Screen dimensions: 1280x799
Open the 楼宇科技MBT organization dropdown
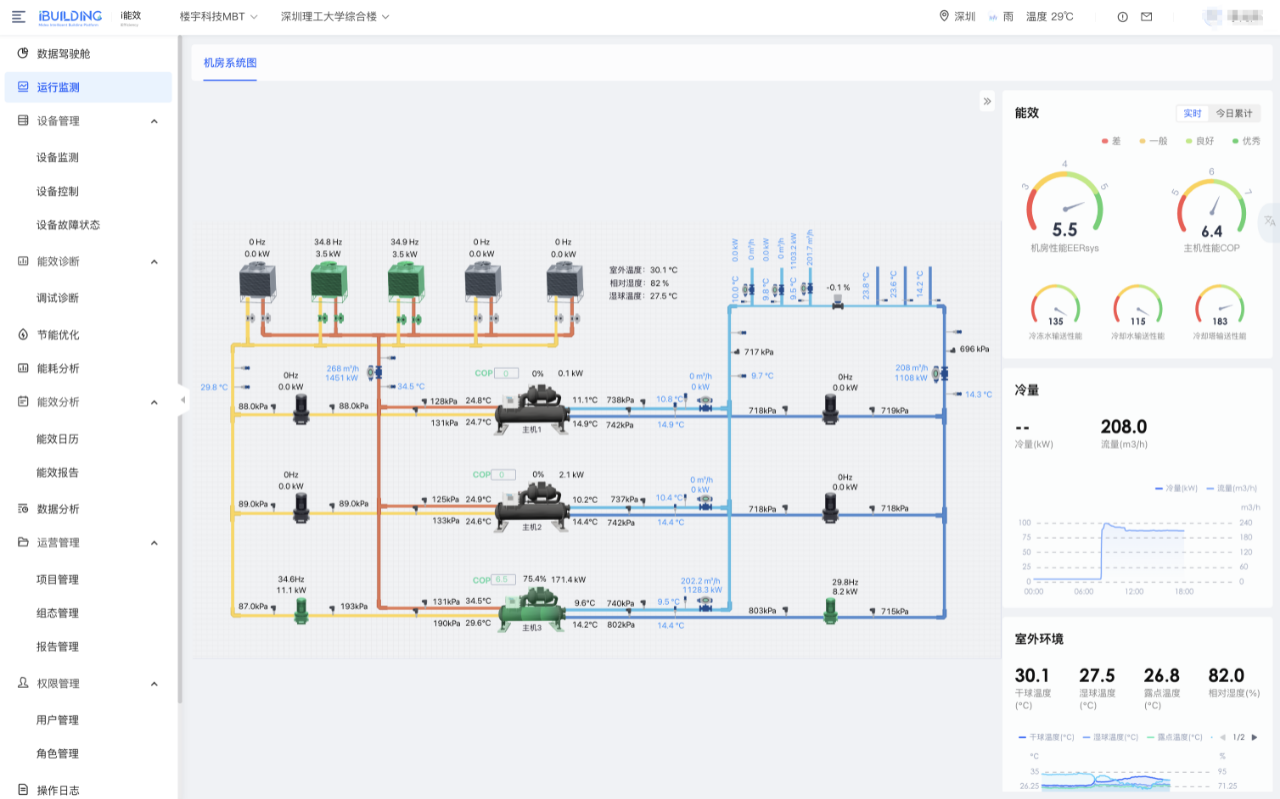click(218, 17)
